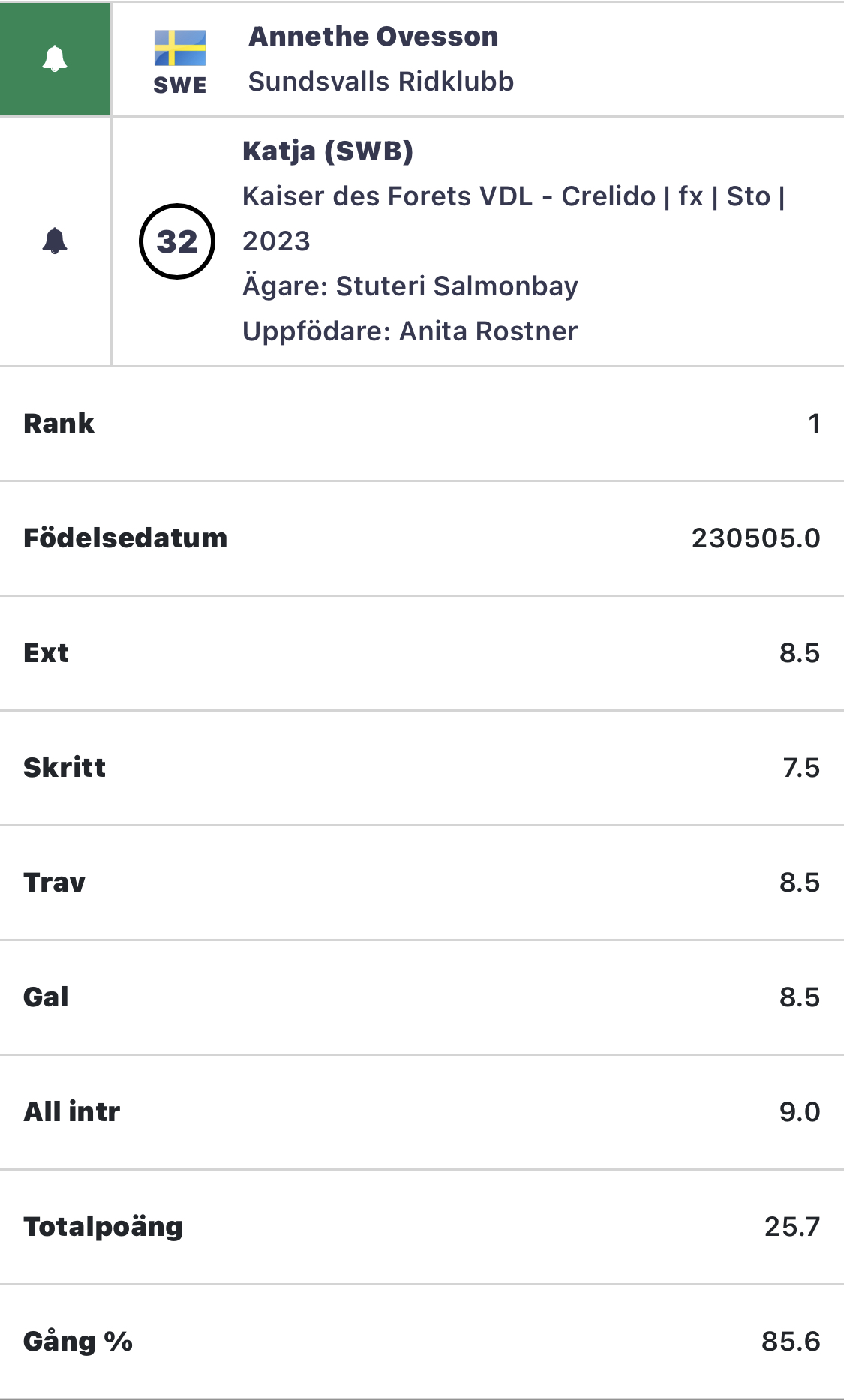The height and width of the screenshot is (1400, 844).
Task: Click the Swedish flag icon
Action: click(x=180, y=48)
